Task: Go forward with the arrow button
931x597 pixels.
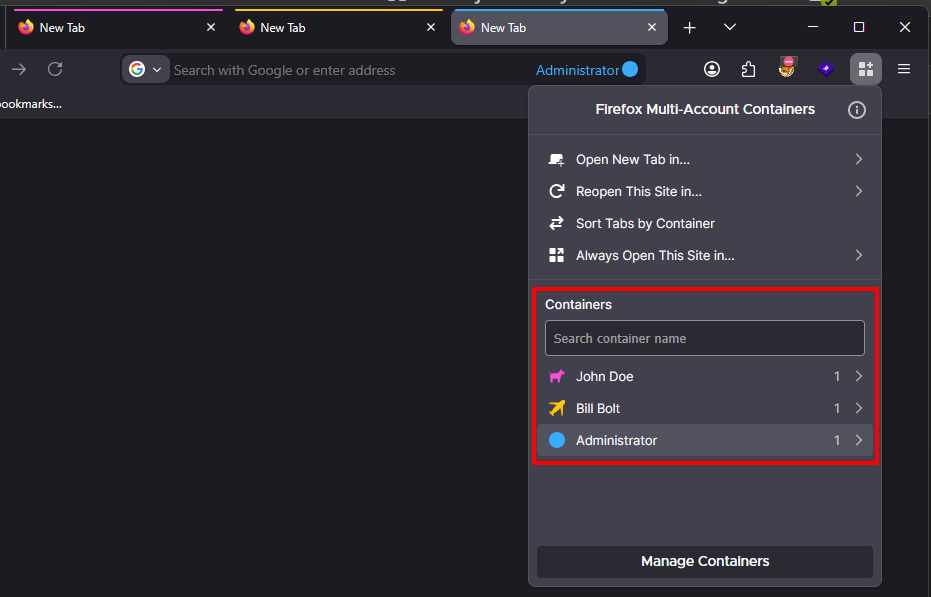Action: pyautogui.click(x=19, y=70)
